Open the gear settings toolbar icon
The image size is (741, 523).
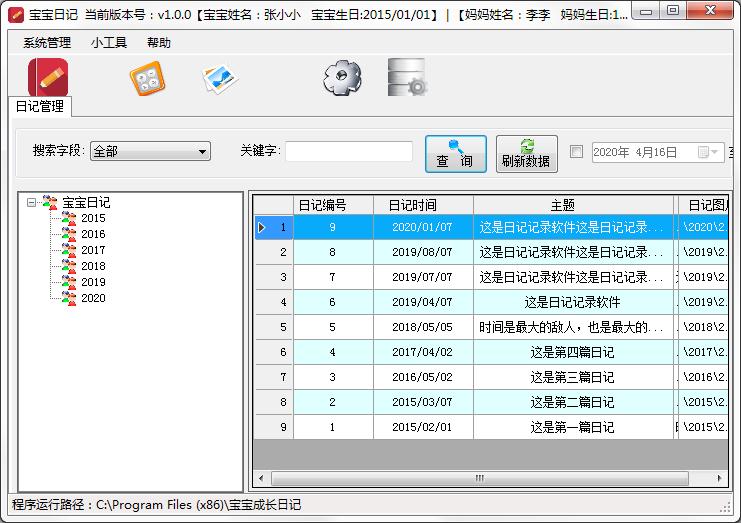342,78
